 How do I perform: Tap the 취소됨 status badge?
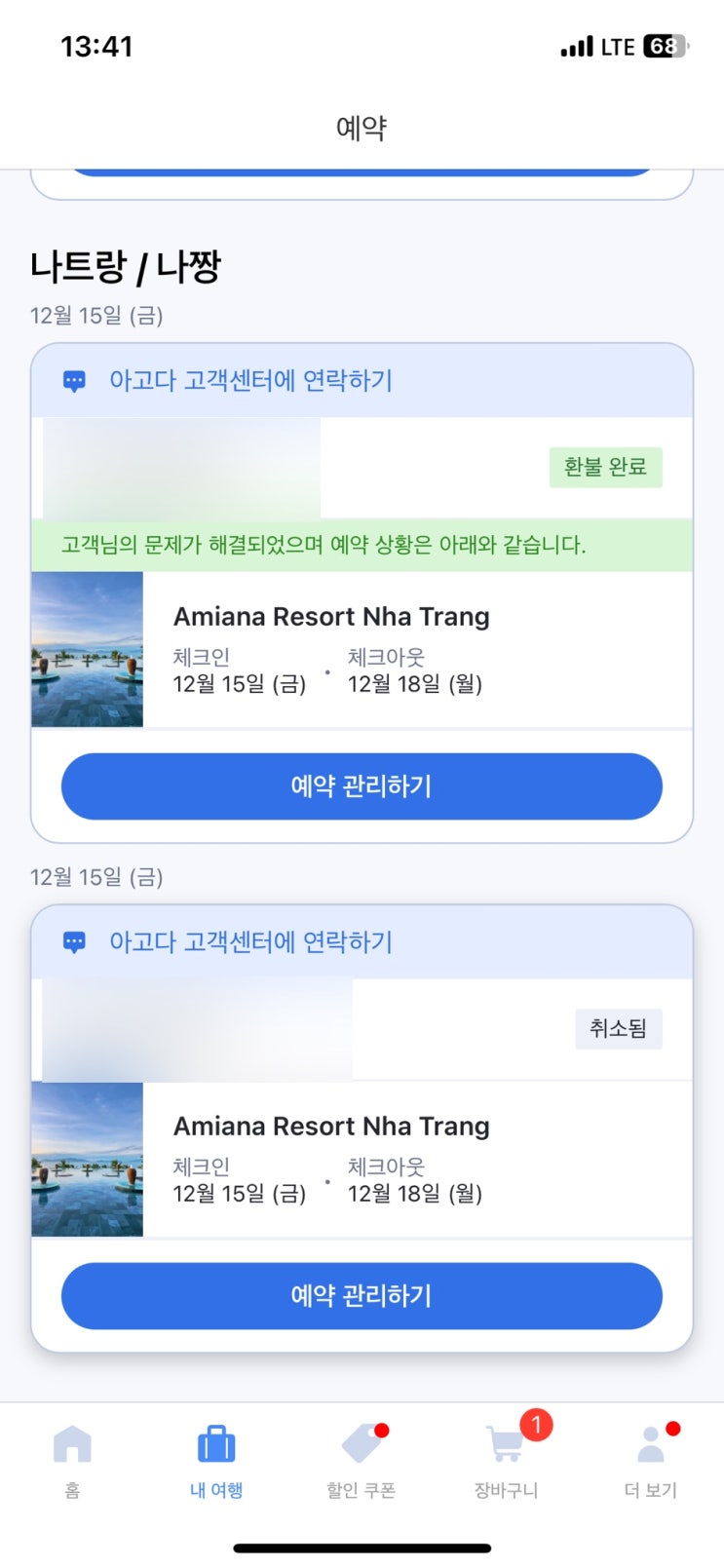point(619,1029)
